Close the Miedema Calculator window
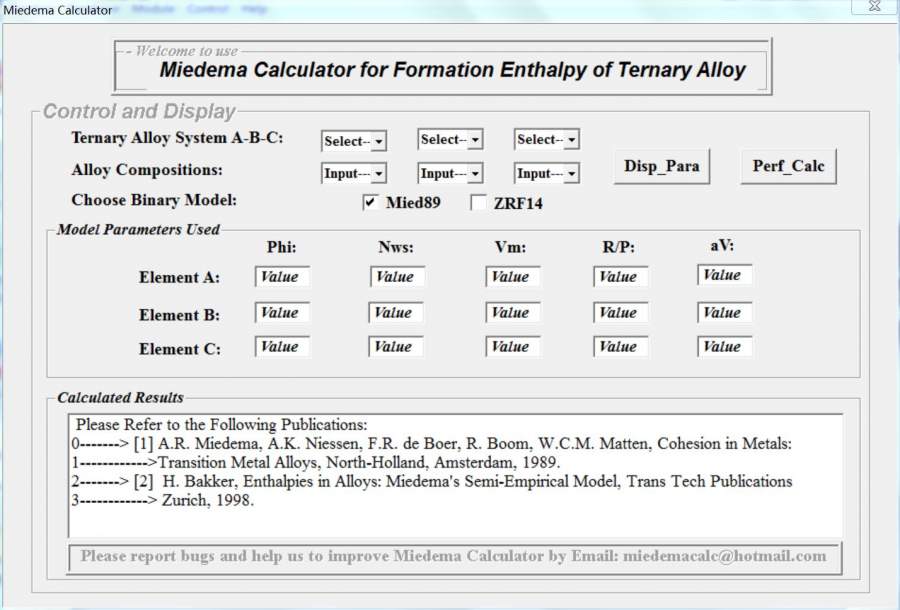This screenshot has height=610, width=900. (874, 6)
